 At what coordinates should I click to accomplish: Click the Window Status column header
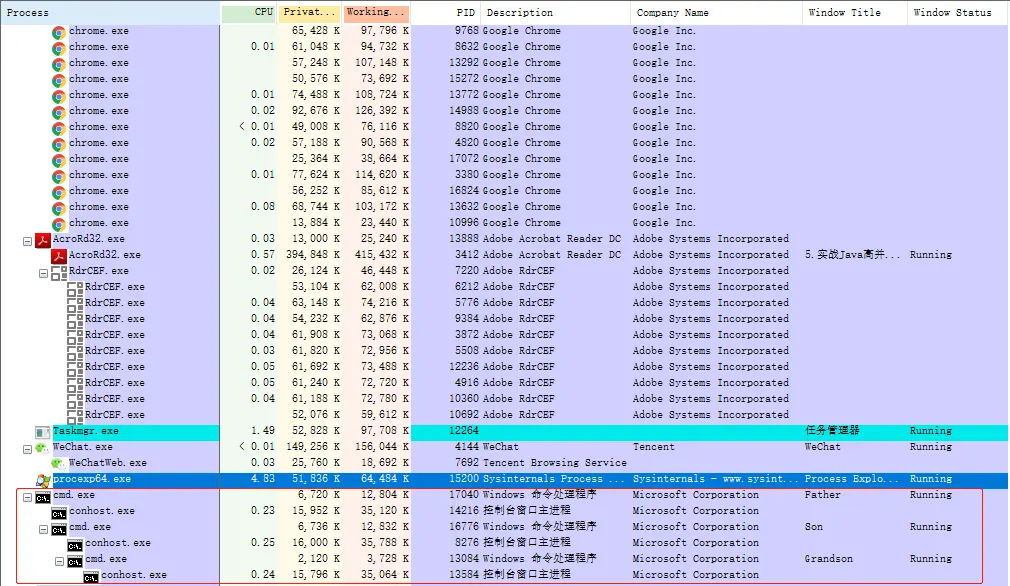click(x=958, y=12)
